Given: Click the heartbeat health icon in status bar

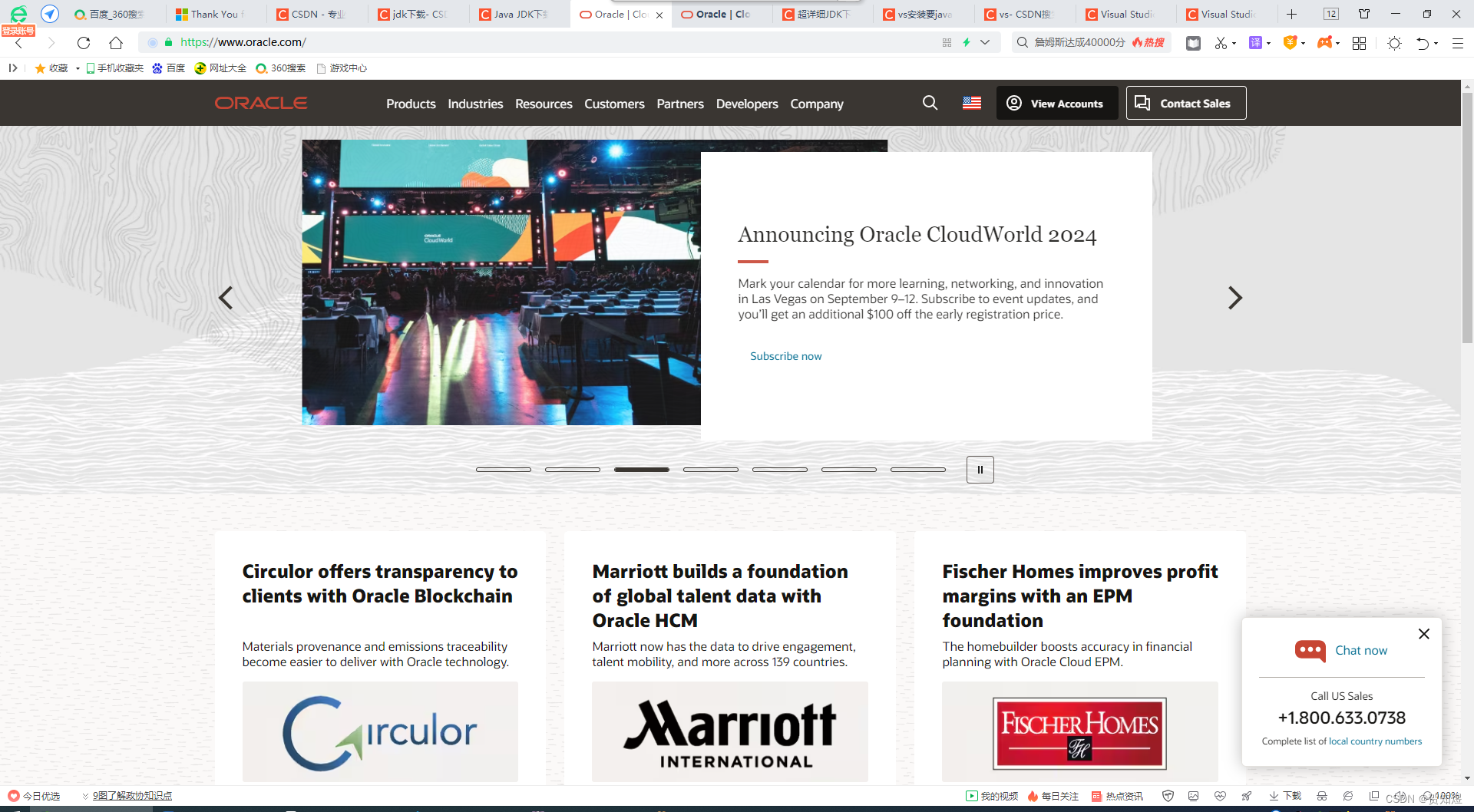Looking at the screenshot, I should click(1220, 796).
